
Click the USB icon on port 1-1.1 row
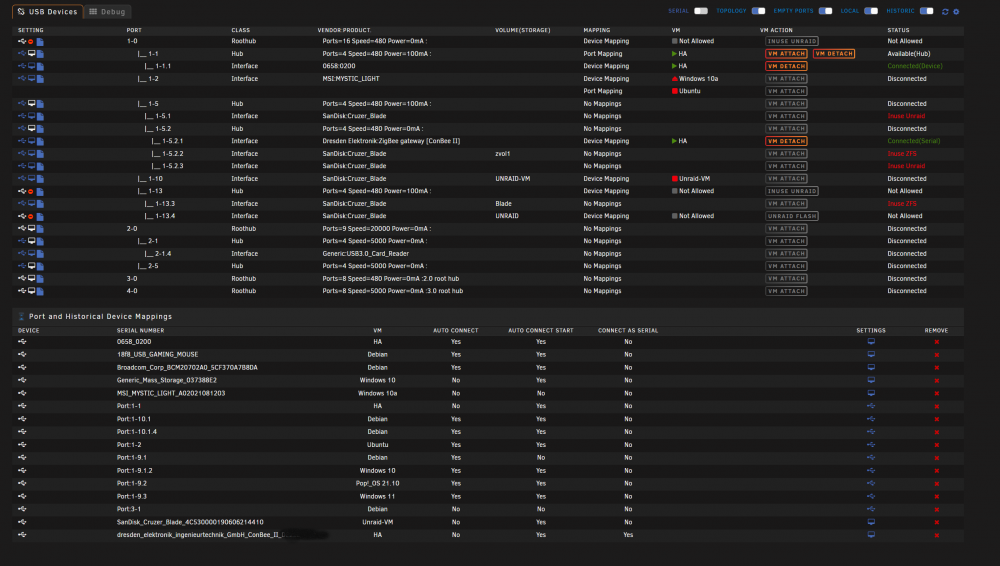click(22, 66)
